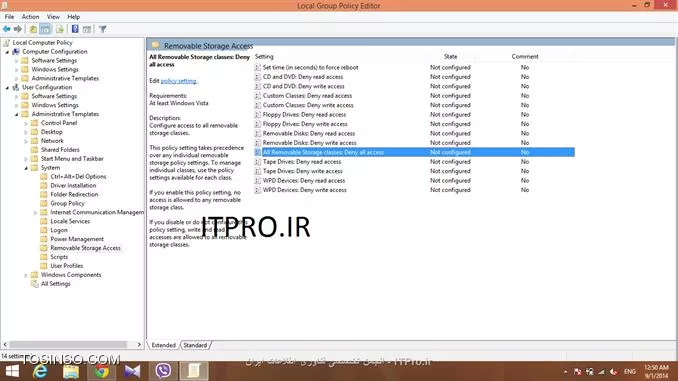
Task: Click the Action Center flag icon
Action: pos(577,371)
